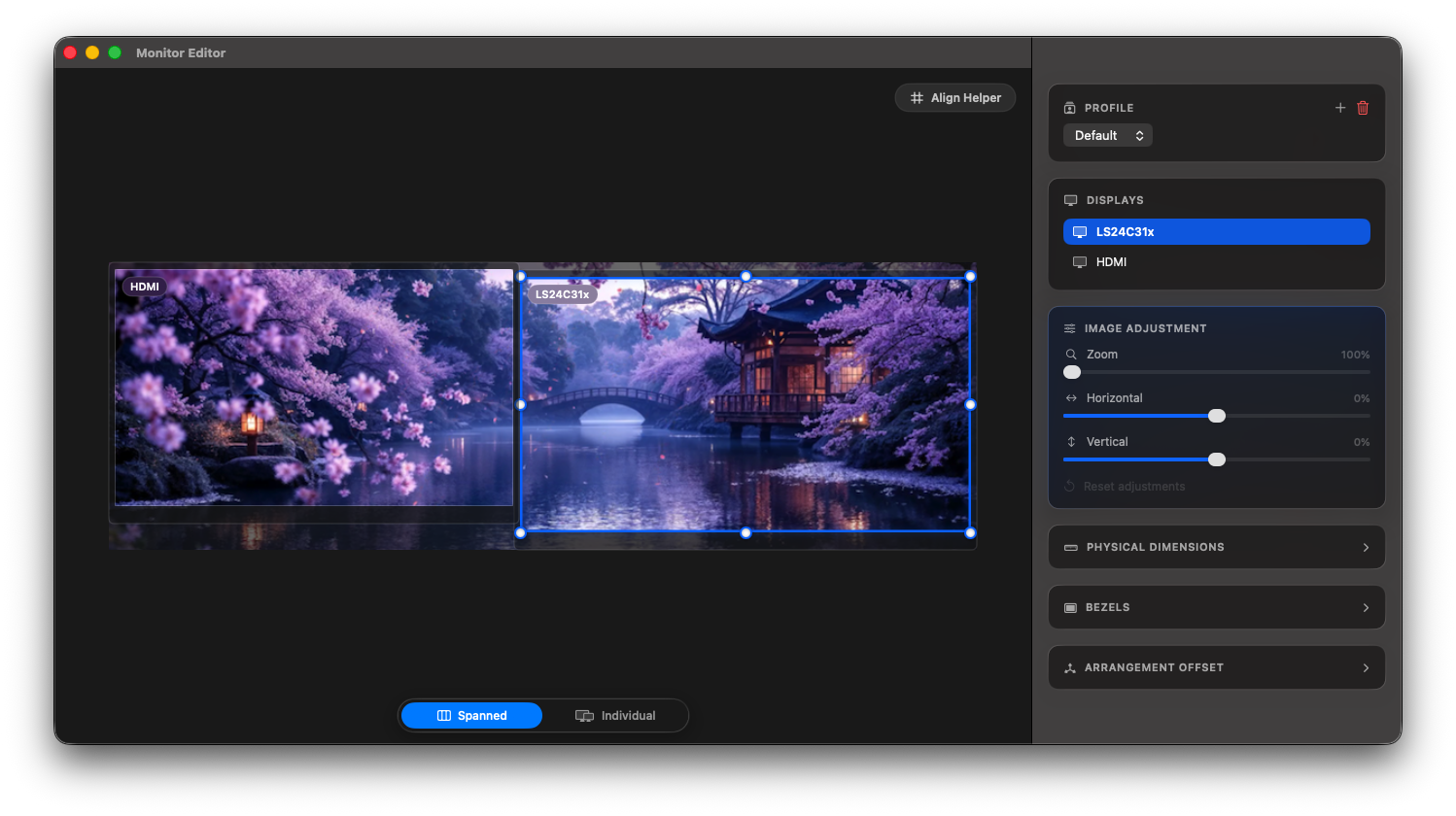Image resolution: width=1456 pixels, height=816 pixels.
Task: Click the monitor icon beside HDMI in the list
Action: (x=1080, y=262)
